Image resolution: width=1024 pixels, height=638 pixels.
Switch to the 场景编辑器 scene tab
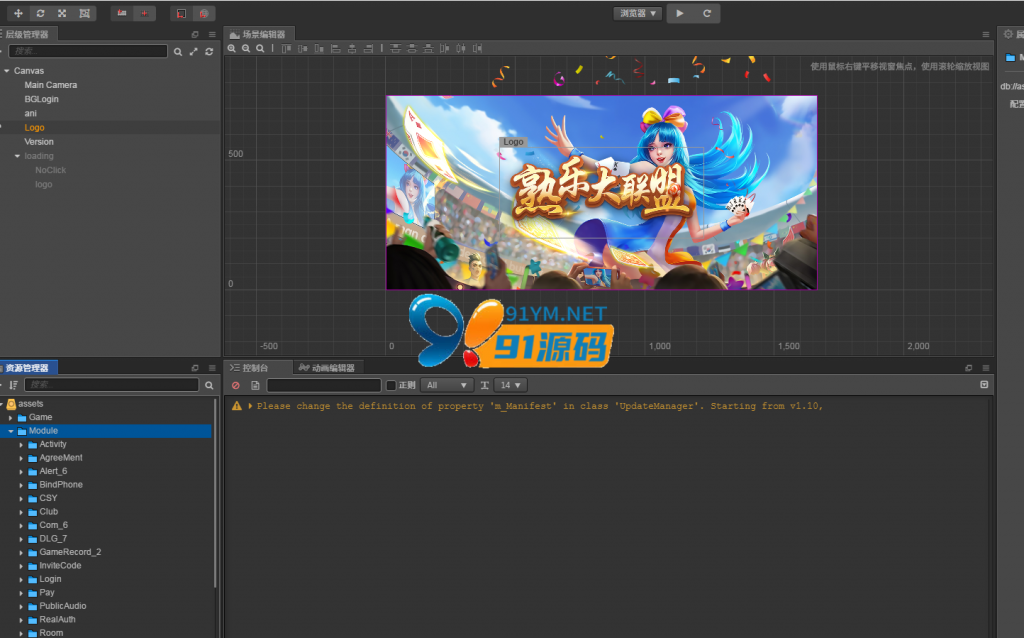click(259, 34)
